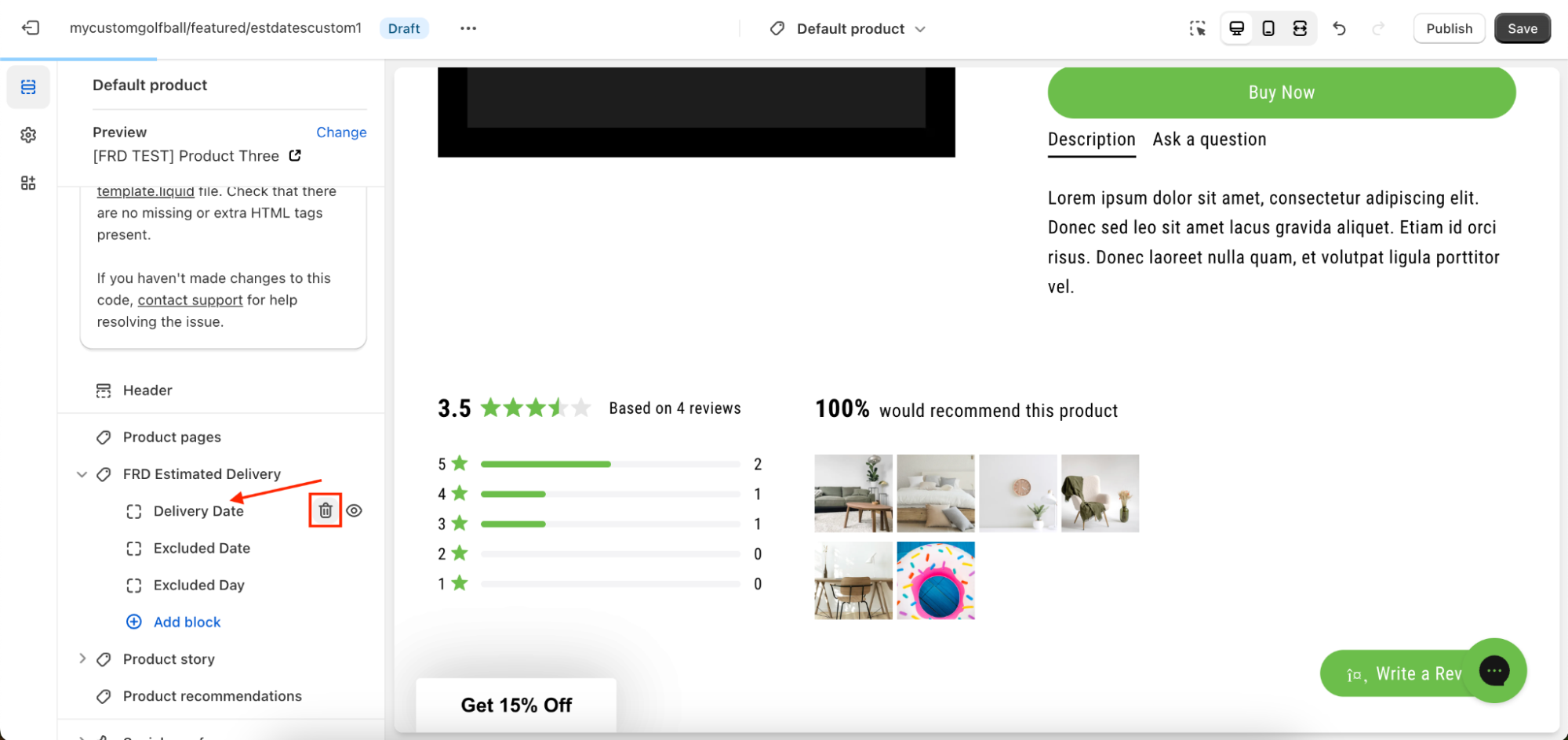Screen dimensions: 1568x740
Task: Click the Publish button
Action: point(1449,29)
